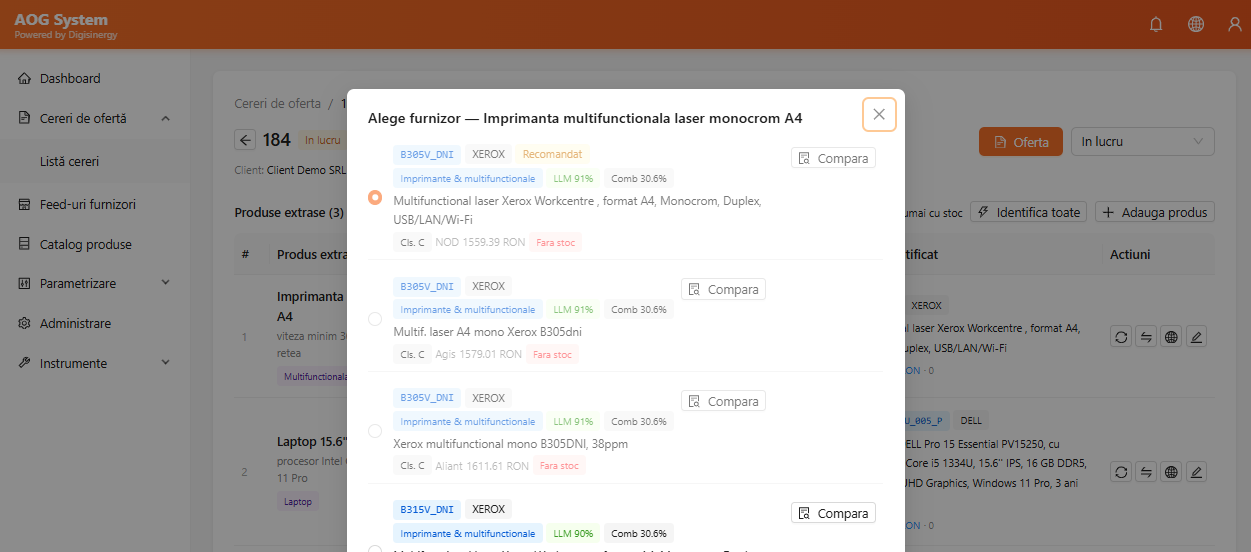Viewport: 1251px width, 552px height.
Task: Expand the Instrumente menu chevron
Action: (x=166, y=363)
